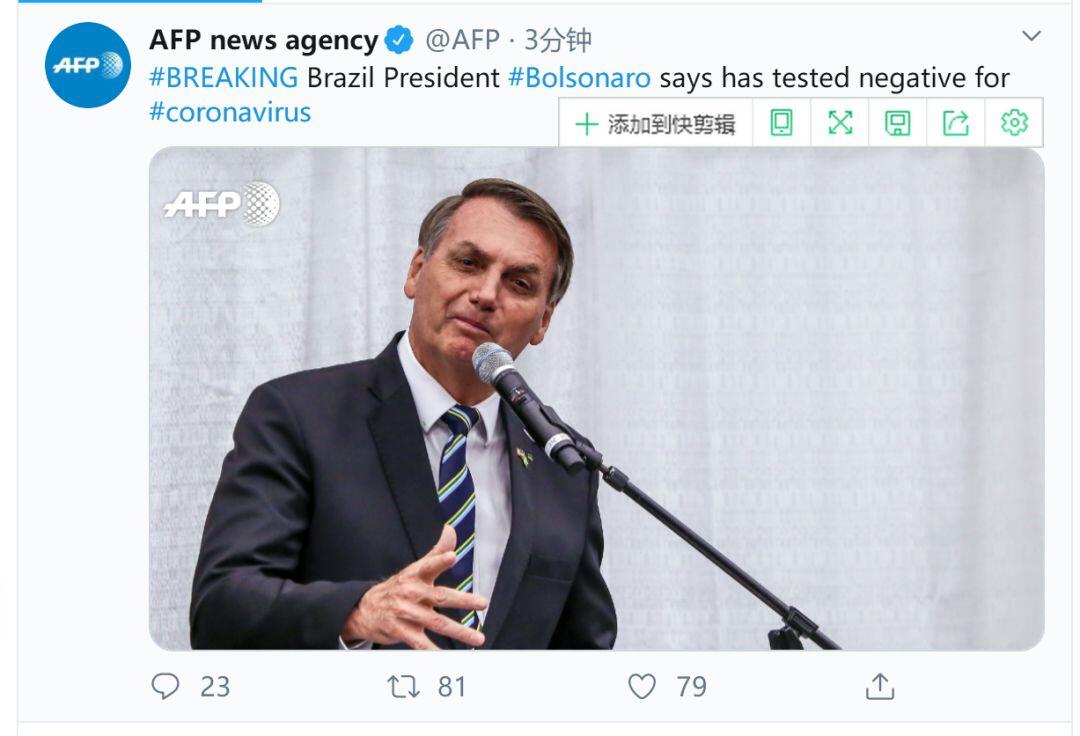The width and height of the screenshot is (1080, 736).
Task: Open the tweet options chevron menu
Action: tap(1030, 36)
